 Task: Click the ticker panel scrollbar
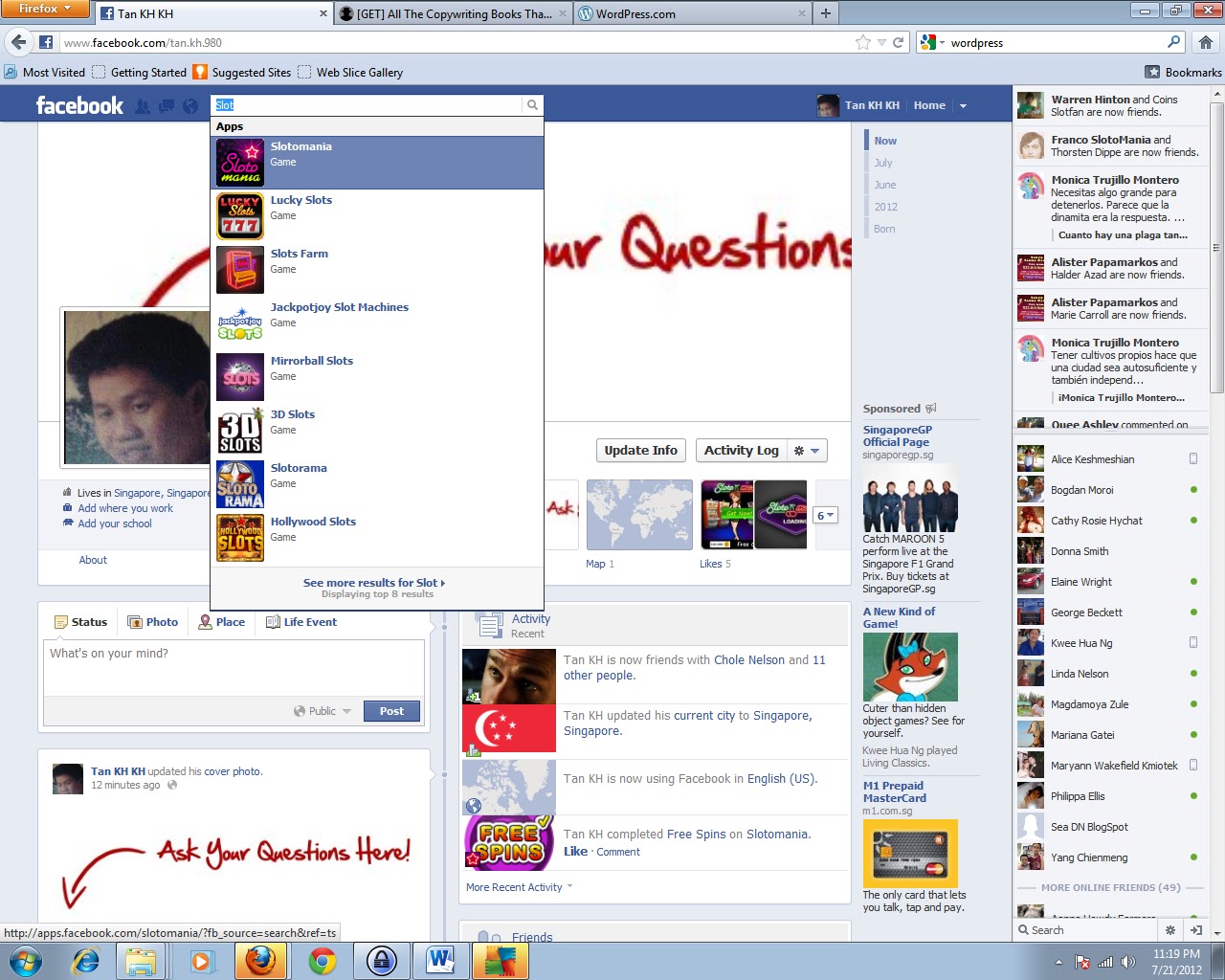click(1217, 247)
